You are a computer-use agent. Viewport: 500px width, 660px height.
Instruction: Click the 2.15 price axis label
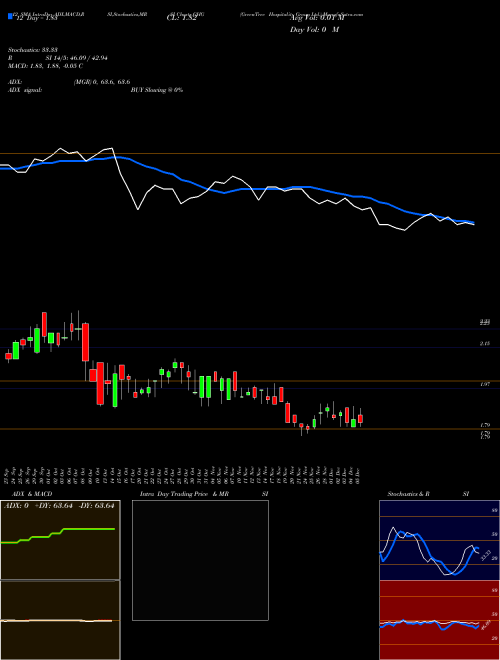(485, 344)
